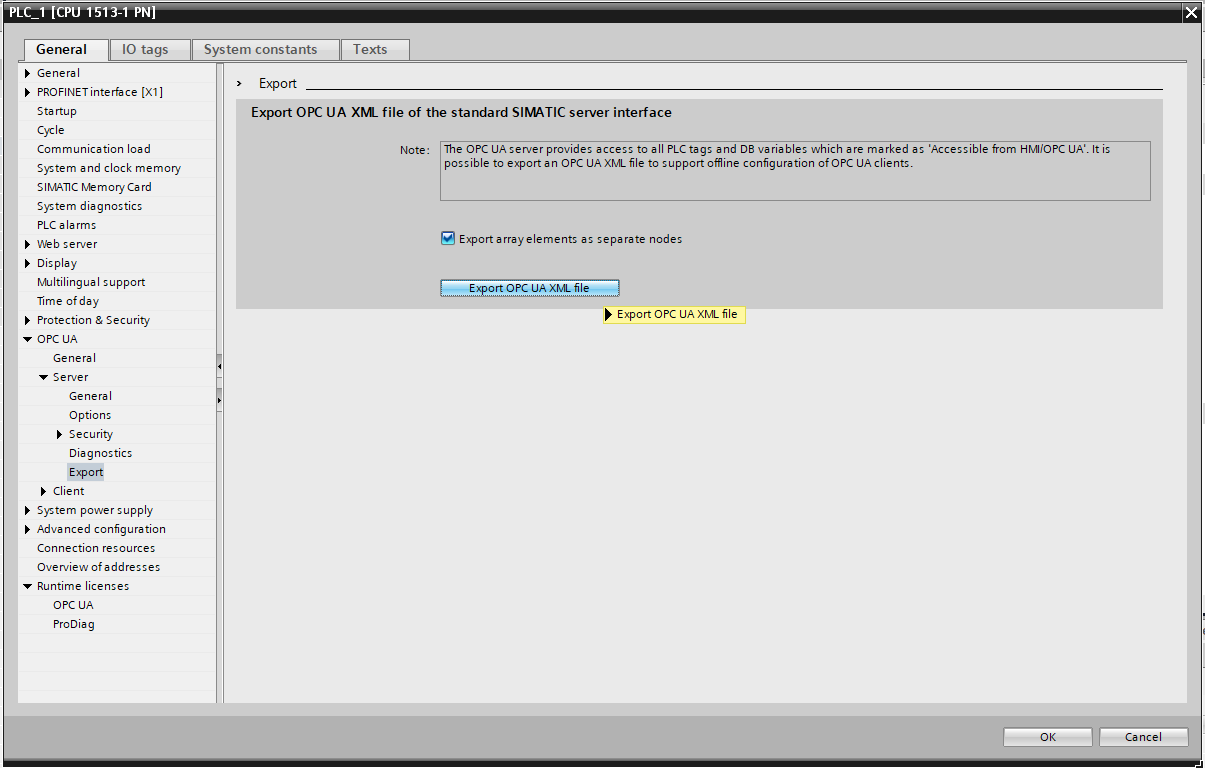Confirm with the OK button
Screen dimensions: 1205x768
coord(1047,737)
